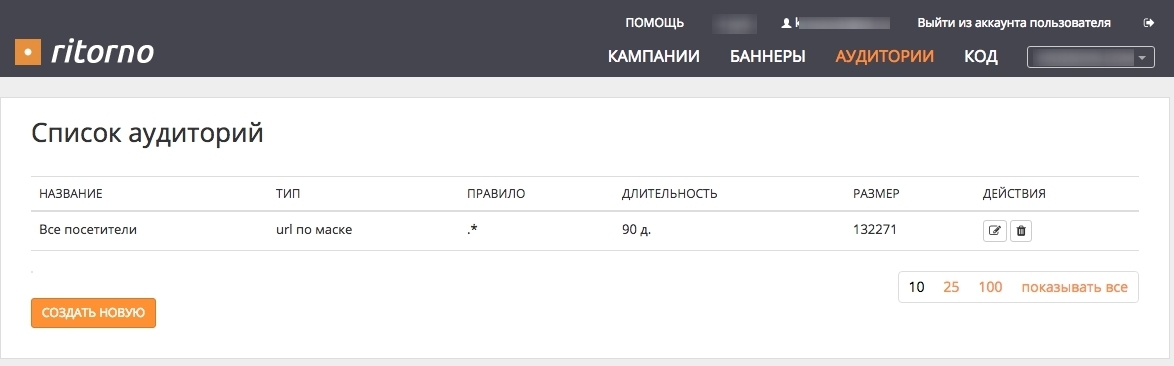1174x366 pixels.
Task: Click the ritorno orange logo square
Action: (x=28, y=52)
